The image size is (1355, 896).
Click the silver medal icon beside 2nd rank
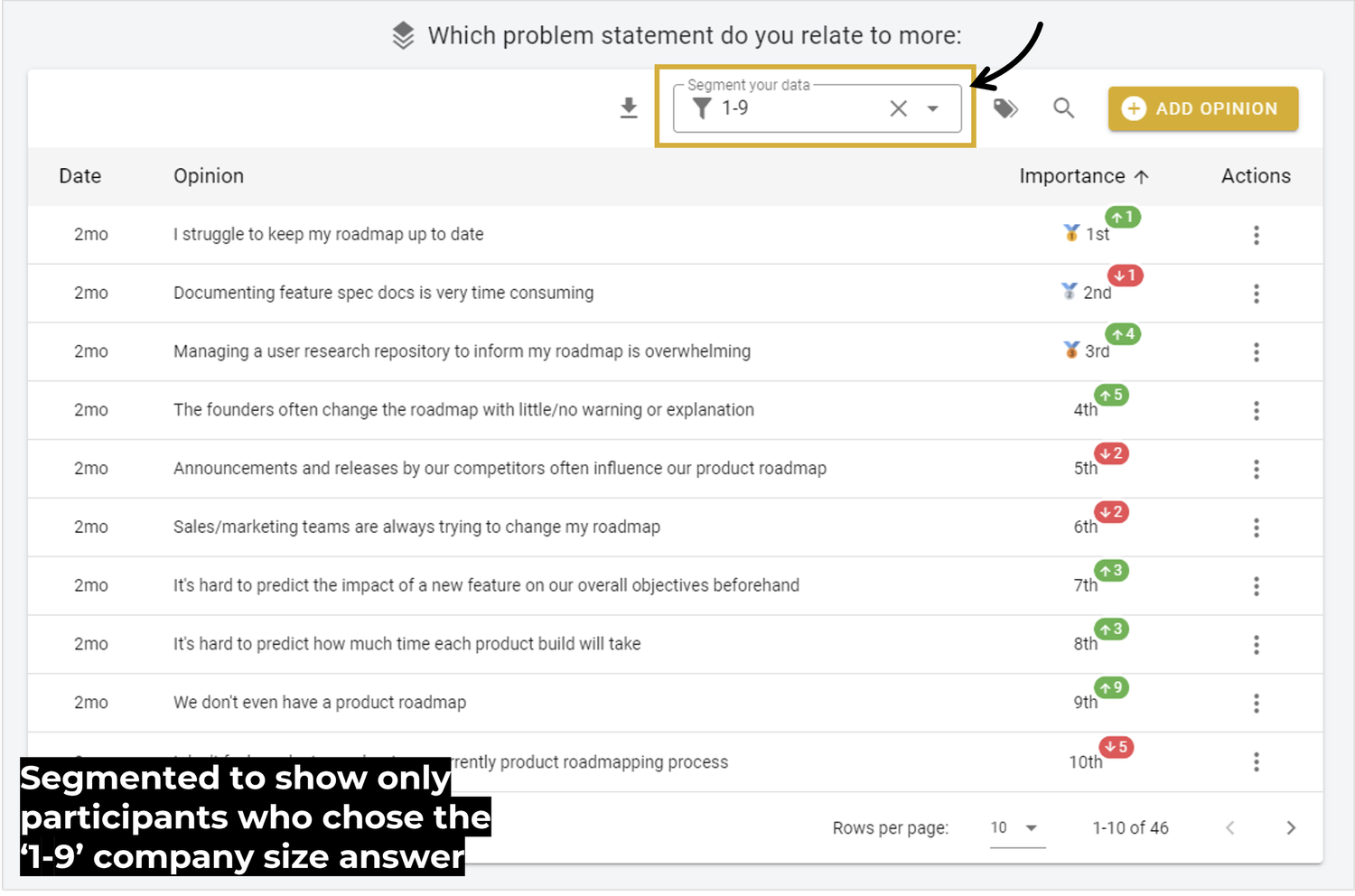[1070, 292]
